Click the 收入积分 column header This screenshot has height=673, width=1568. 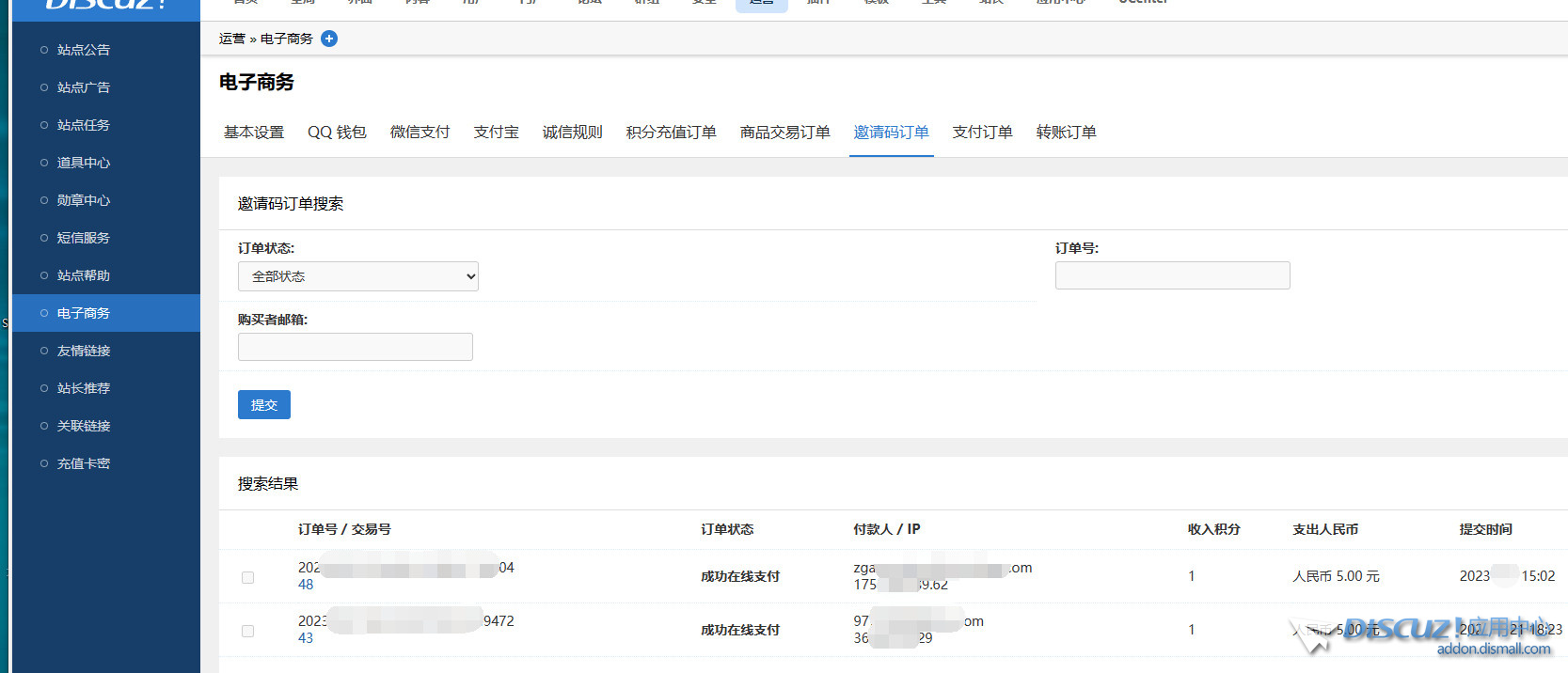(1214, 529)
